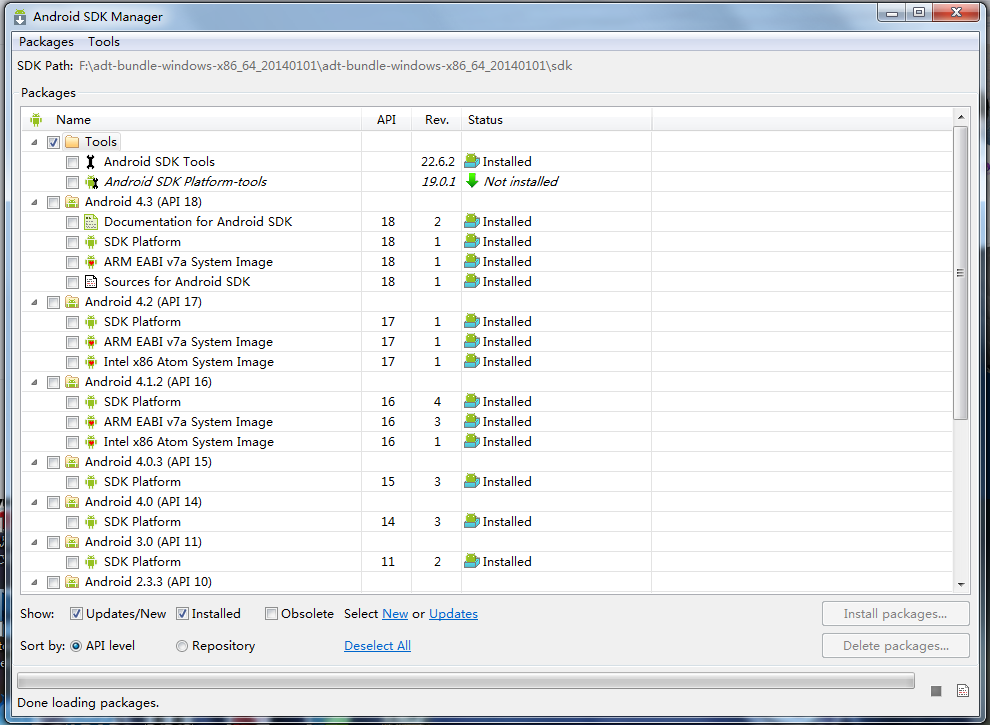Click the API 18 SDK Platform android icon

pos(91,242)
